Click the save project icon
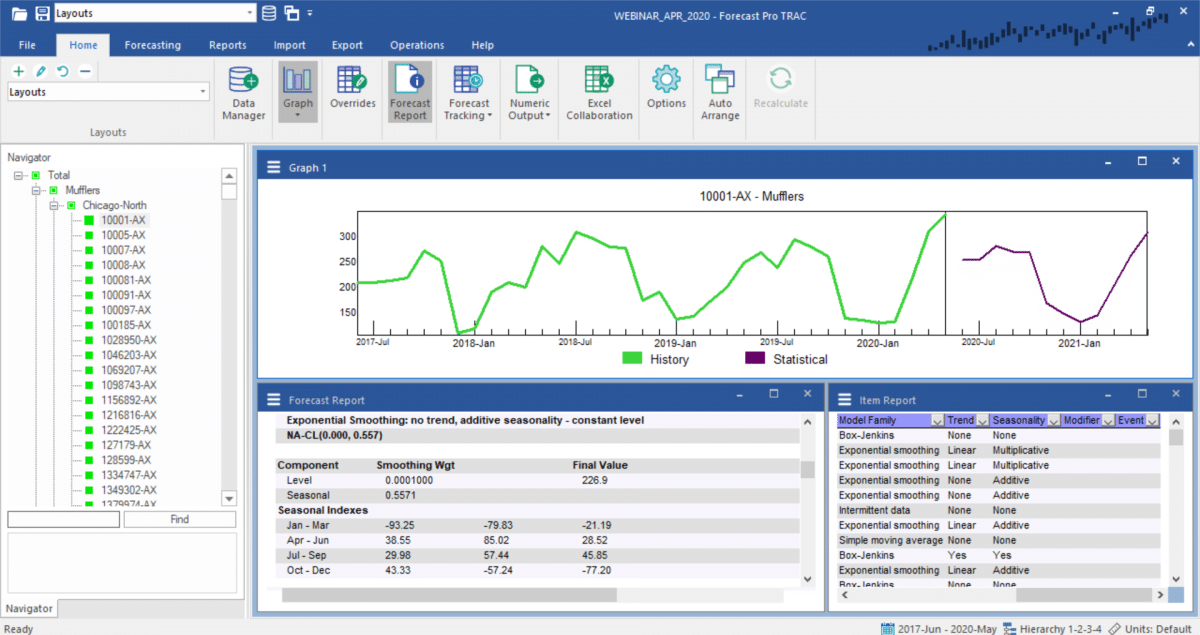1200x635 pixels. pyautogui.click(x=41, y=13)
